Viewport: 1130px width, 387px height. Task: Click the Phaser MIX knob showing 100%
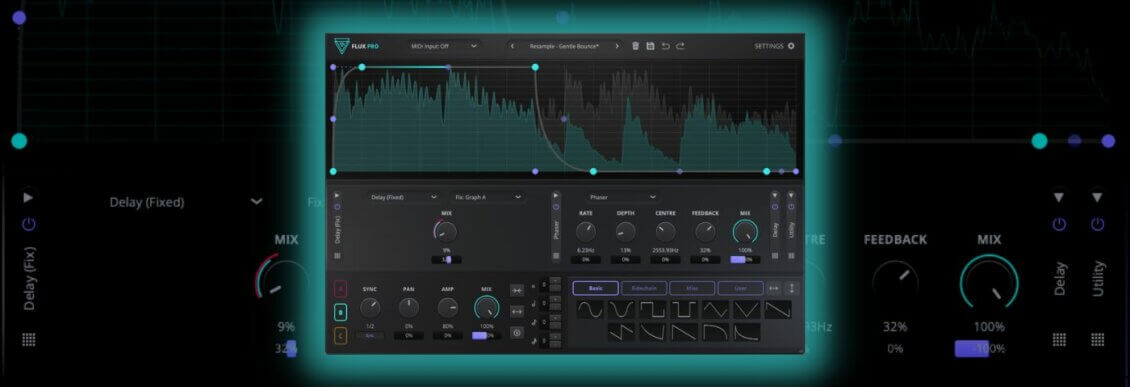(x=745, y=231)
